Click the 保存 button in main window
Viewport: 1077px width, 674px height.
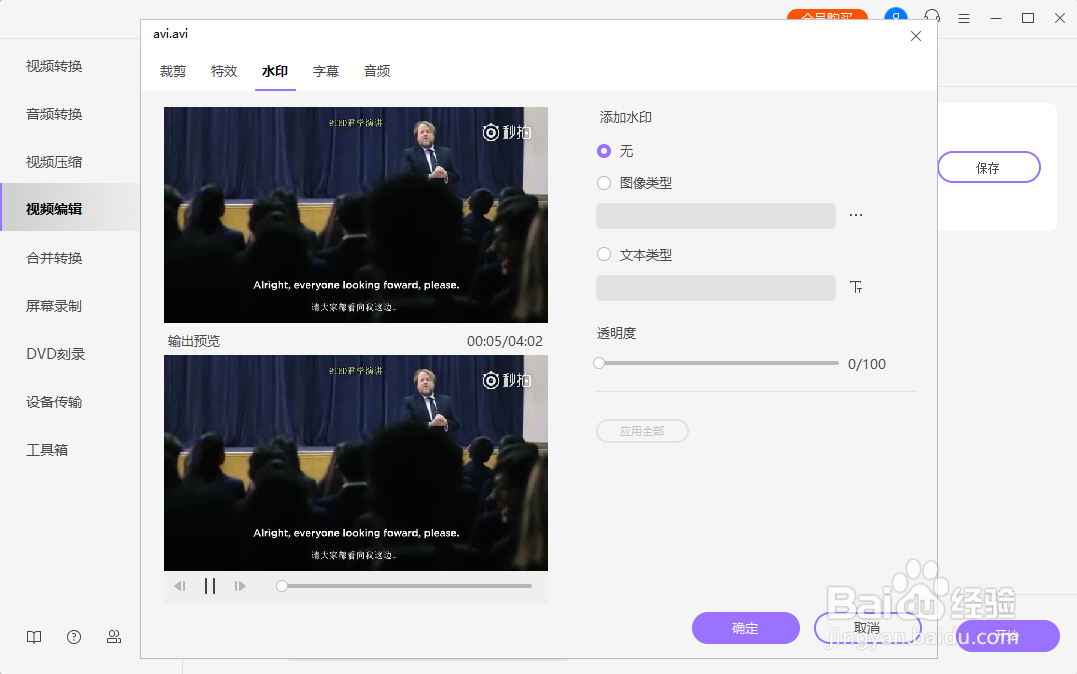click(989, 168)
